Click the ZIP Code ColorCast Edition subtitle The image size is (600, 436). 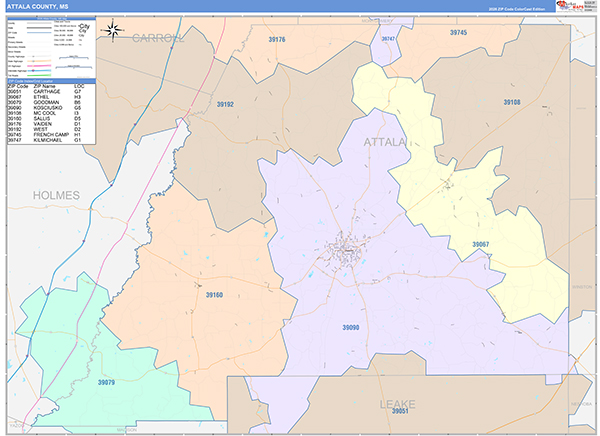pos(517,9)
